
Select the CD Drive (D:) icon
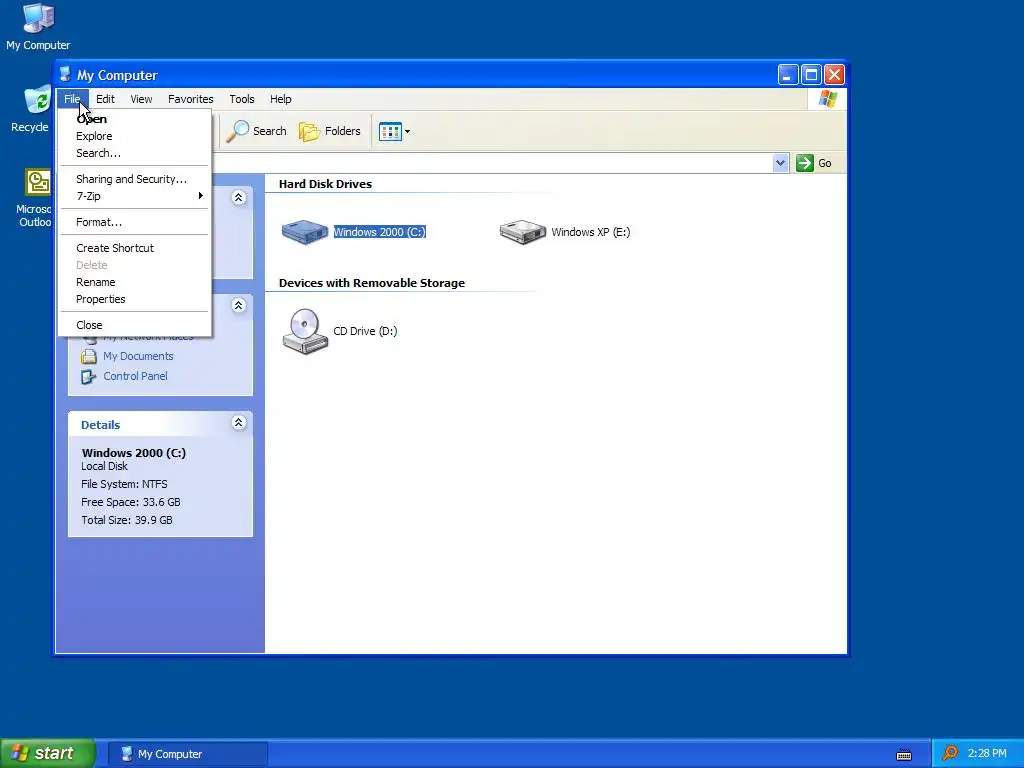point(305,331)
